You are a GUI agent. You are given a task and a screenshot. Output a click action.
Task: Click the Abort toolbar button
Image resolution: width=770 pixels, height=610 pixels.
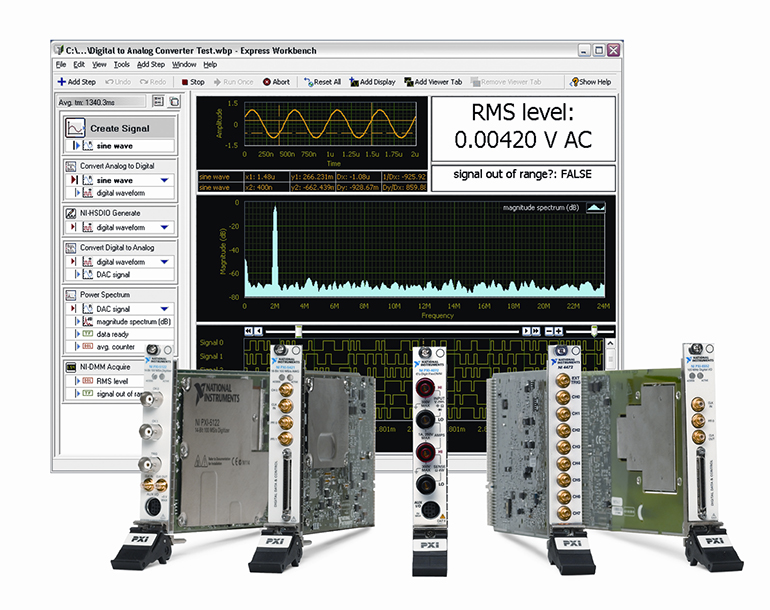click(276, 82)
